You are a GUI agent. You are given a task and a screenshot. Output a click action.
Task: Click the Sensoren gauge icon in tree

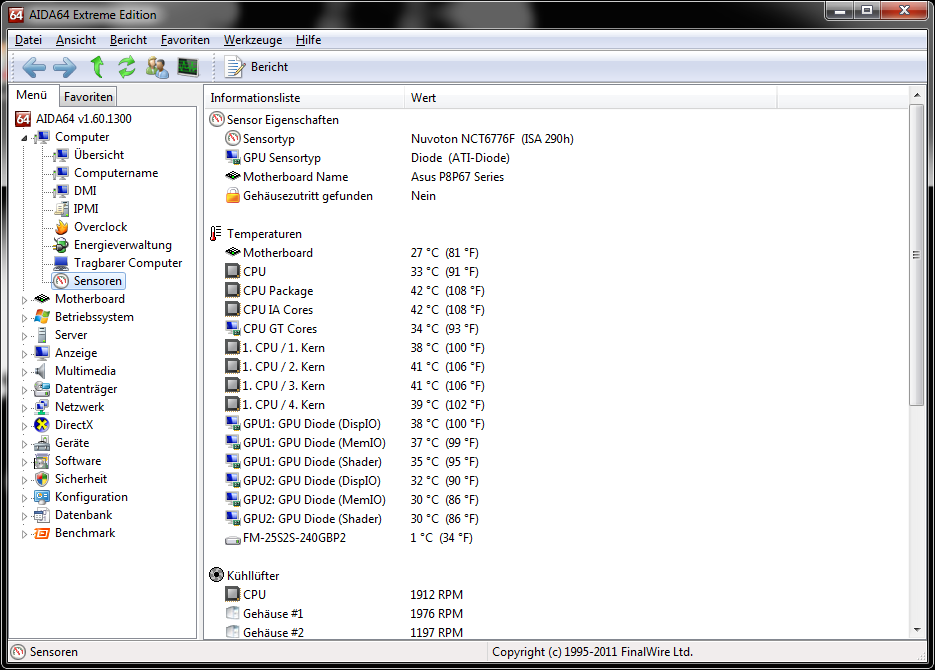(x=61, y=281)
